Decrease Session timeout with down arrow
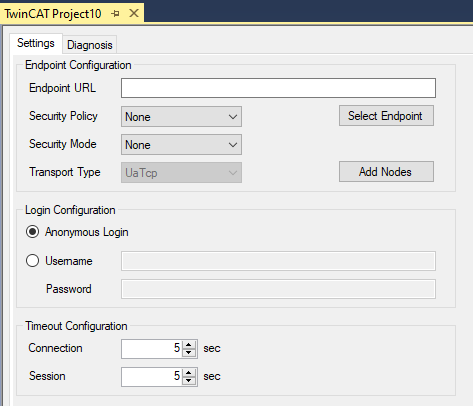This screenshot has width=473, height=406. click(189, 381)
